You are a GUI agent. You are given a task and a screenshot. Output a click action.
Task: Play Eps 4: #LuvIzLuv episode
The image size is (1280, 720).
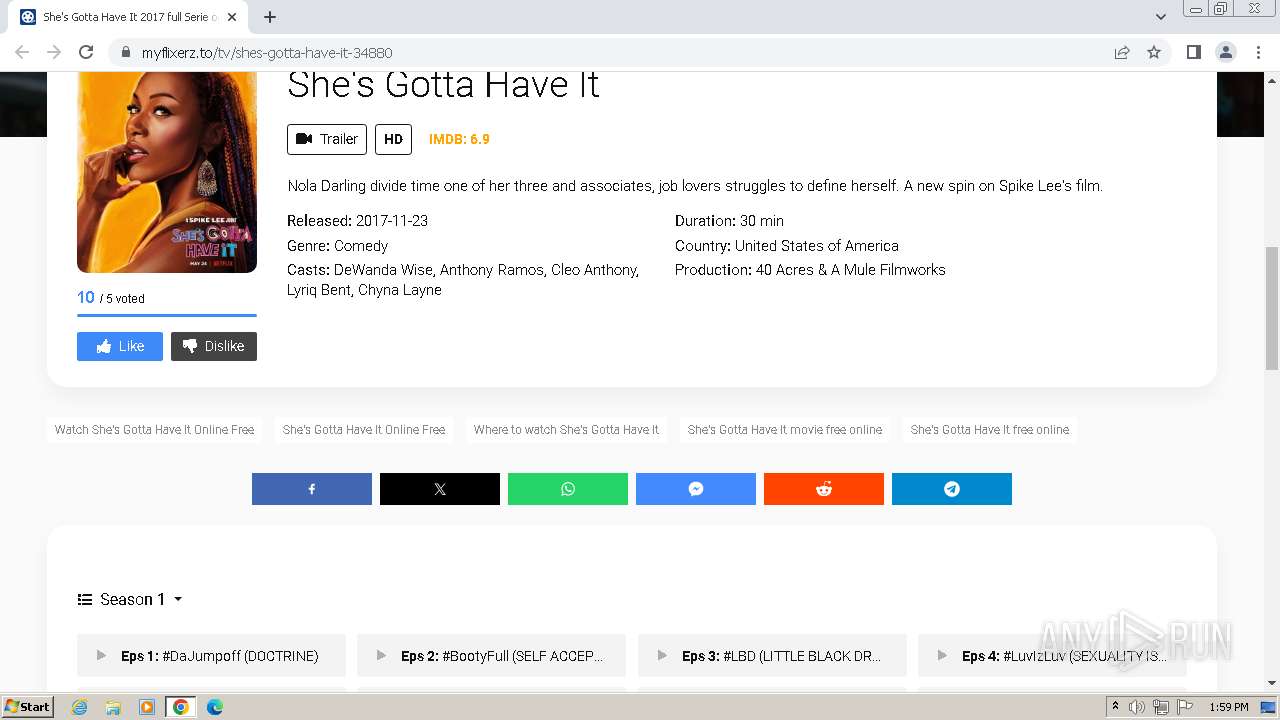point(1052,656)
